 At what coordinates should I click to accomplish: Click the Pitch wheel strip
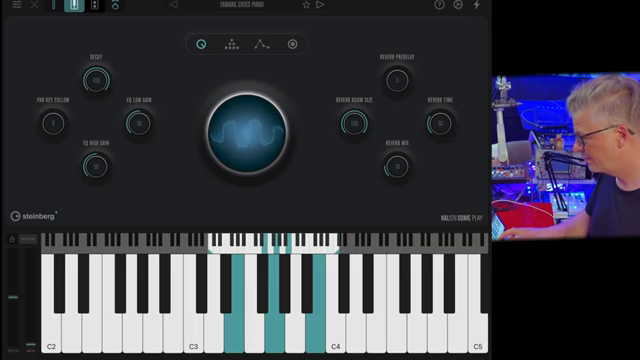[13, 298]
